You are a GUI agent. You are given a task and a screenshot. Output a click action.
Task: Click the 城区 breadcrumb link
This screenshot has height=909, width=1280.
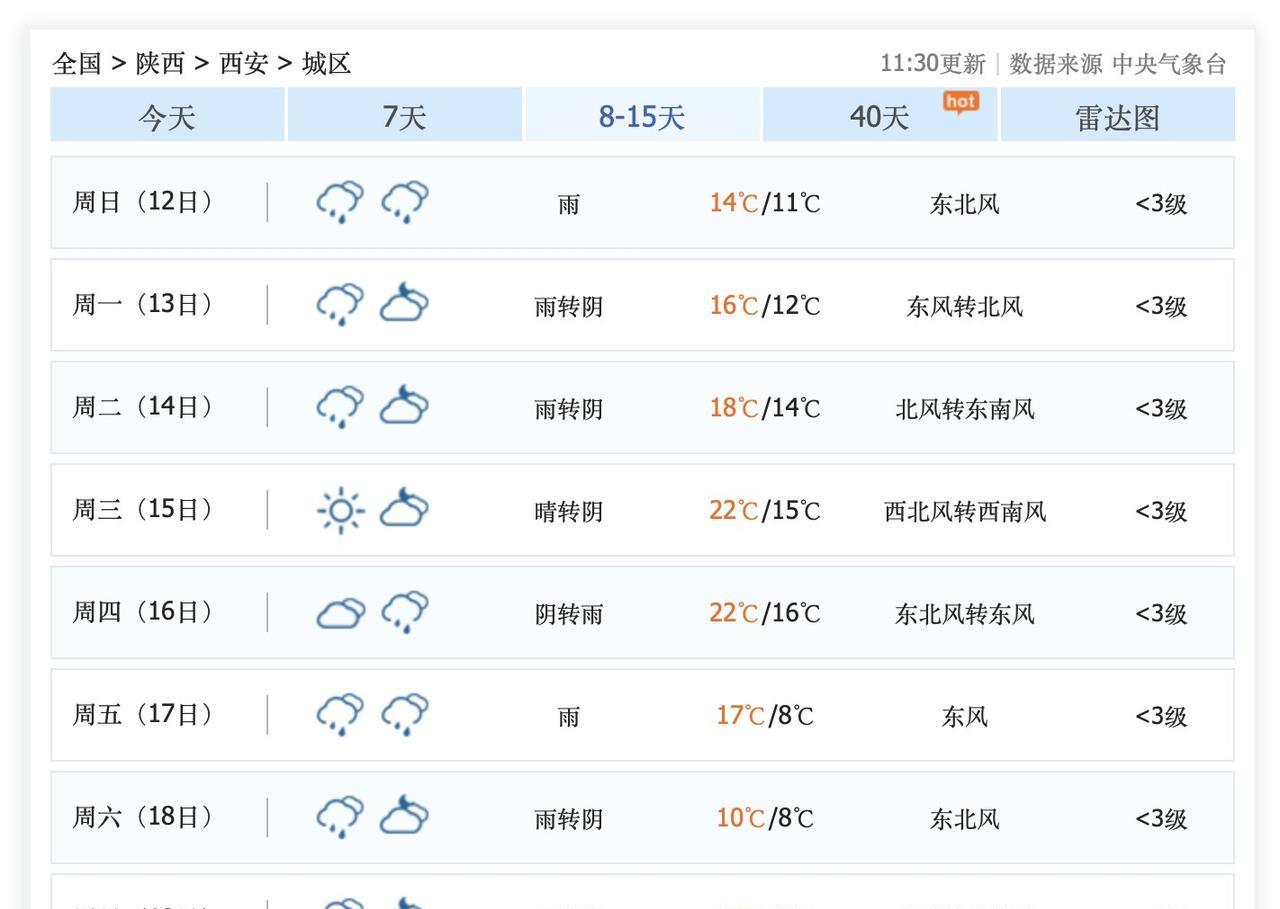point(327,64)
